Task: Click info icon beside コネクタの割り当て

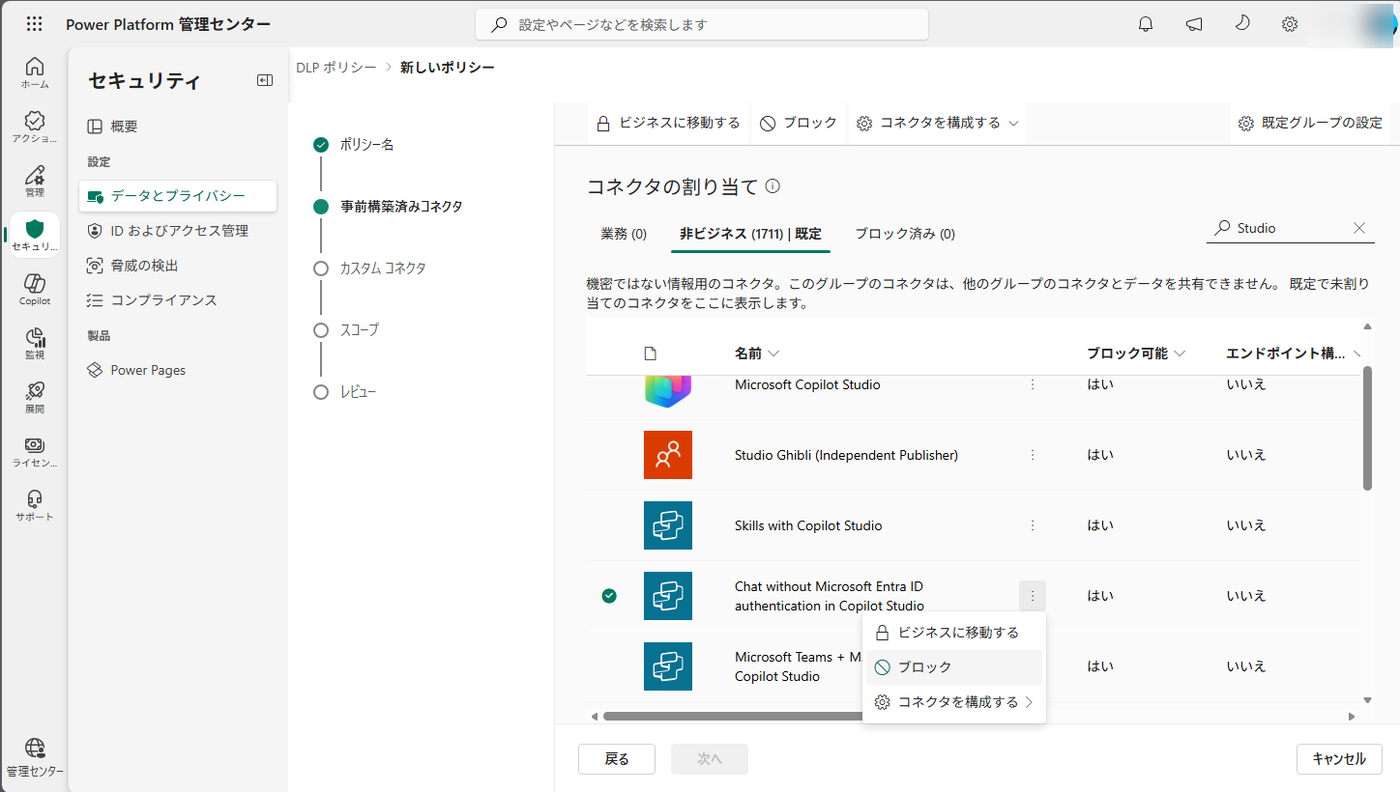Action: pyautogui.click(x=772, y=186)
